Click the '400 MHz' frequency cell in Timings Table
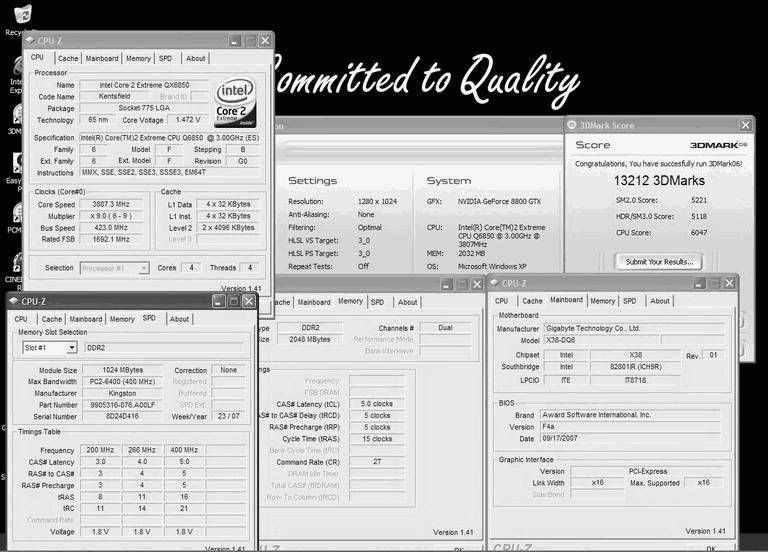This screenshot has height=552, width=768. click(x=184, y=450)
